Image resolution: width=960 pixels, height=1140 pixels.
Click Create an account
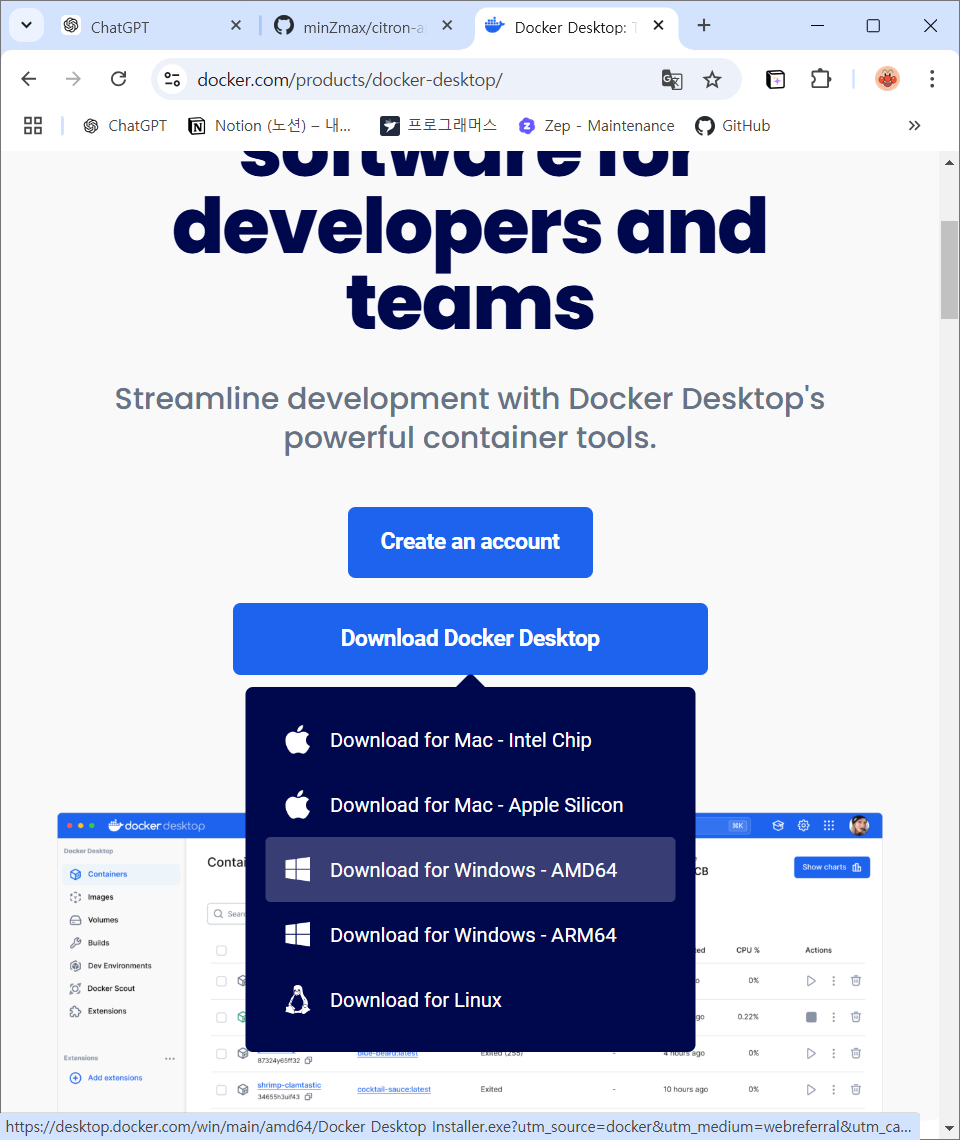[x=470, y=542]
